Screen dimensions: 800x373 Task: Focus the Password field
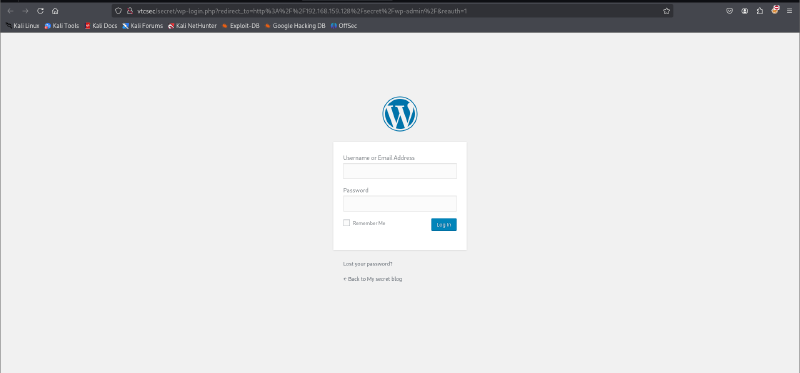pos(400,204)
